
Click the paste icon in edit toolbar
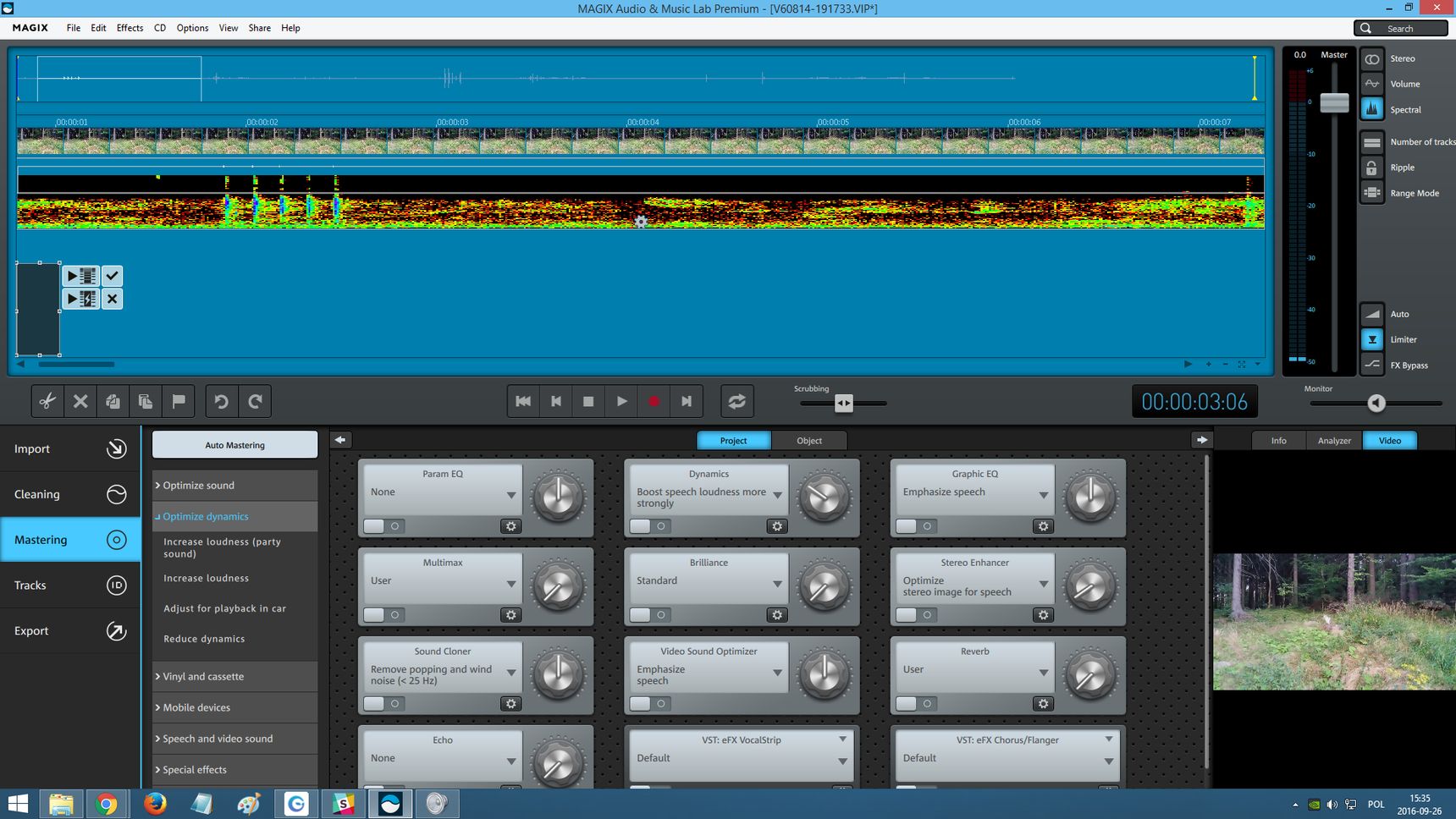[146, 401]
